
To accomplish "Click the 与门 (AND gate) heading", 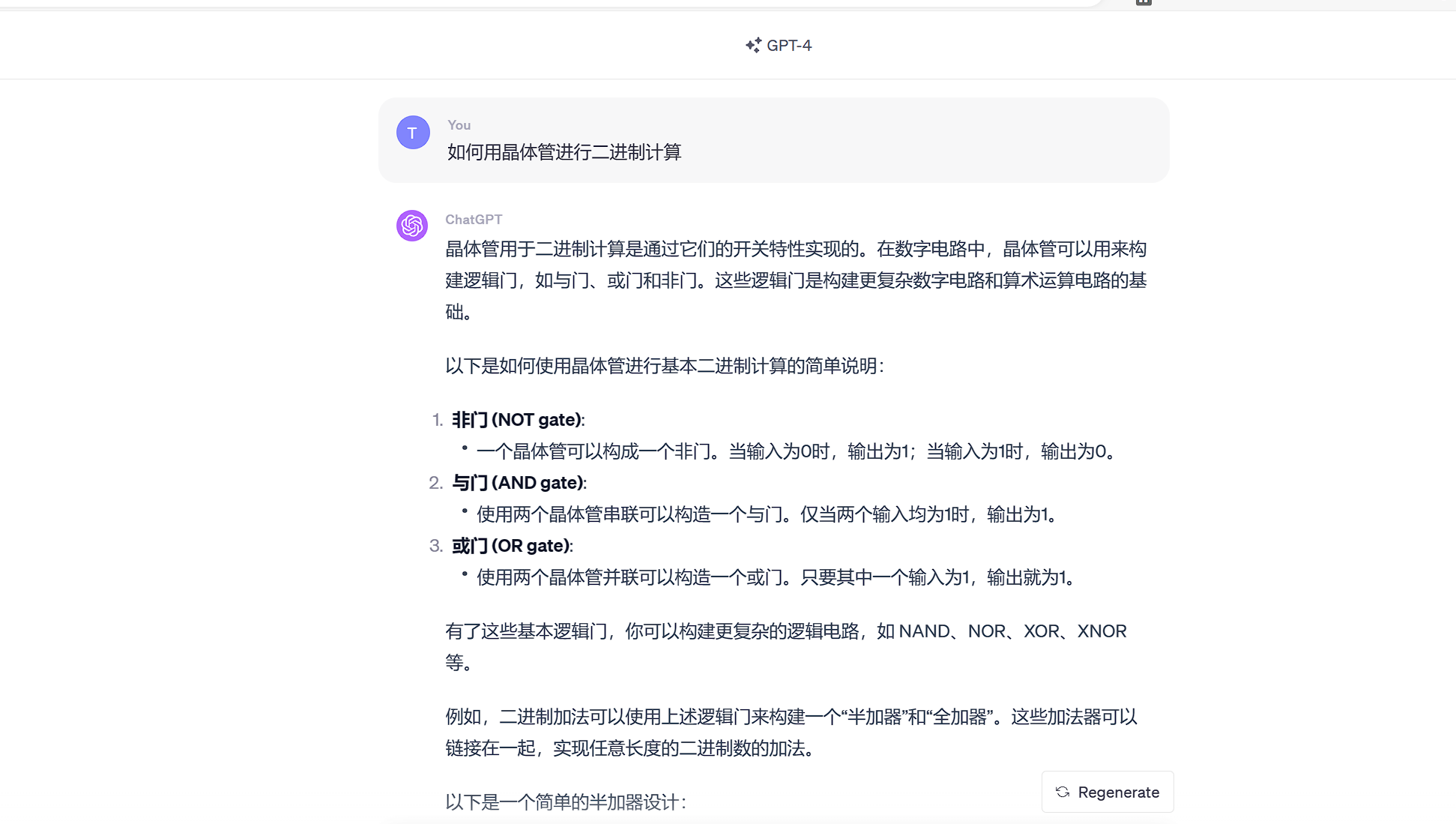I will point(519,483).
